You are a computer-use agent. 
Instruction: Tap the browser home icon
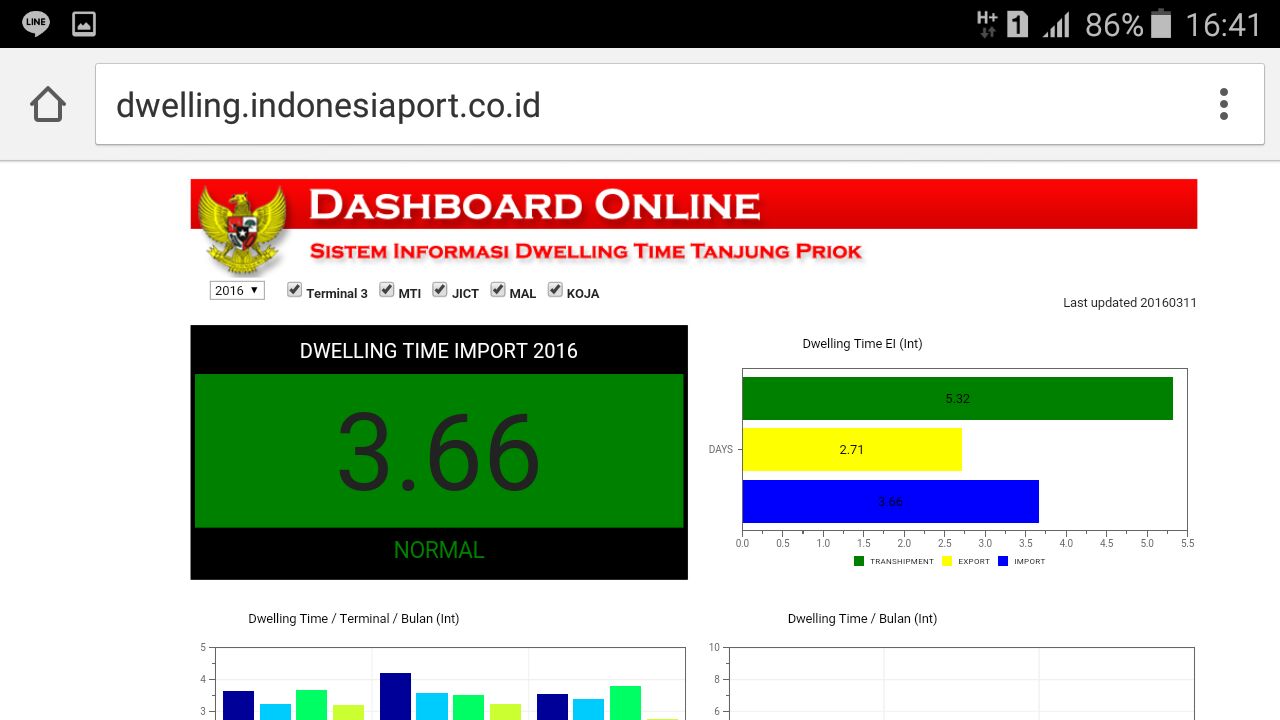(48, 104)
